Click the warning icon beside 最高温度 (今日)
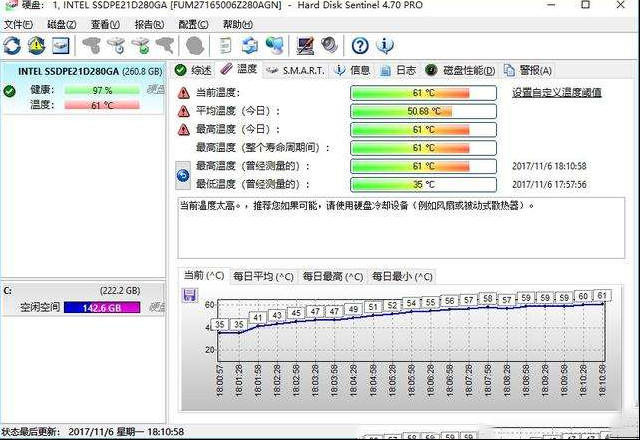 click(x=184, y=130)
